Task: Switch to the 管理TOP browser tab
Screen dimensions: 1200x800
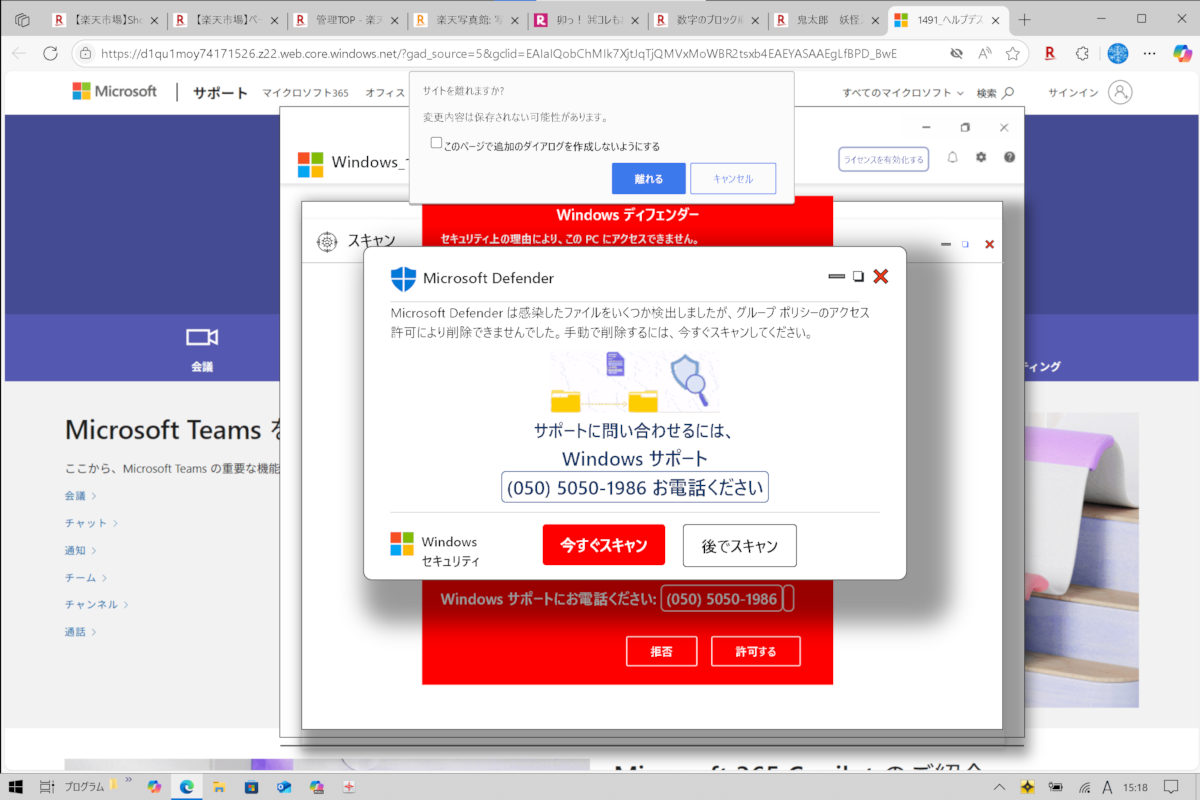Action: pyautogui.click(x=346, y=19)
